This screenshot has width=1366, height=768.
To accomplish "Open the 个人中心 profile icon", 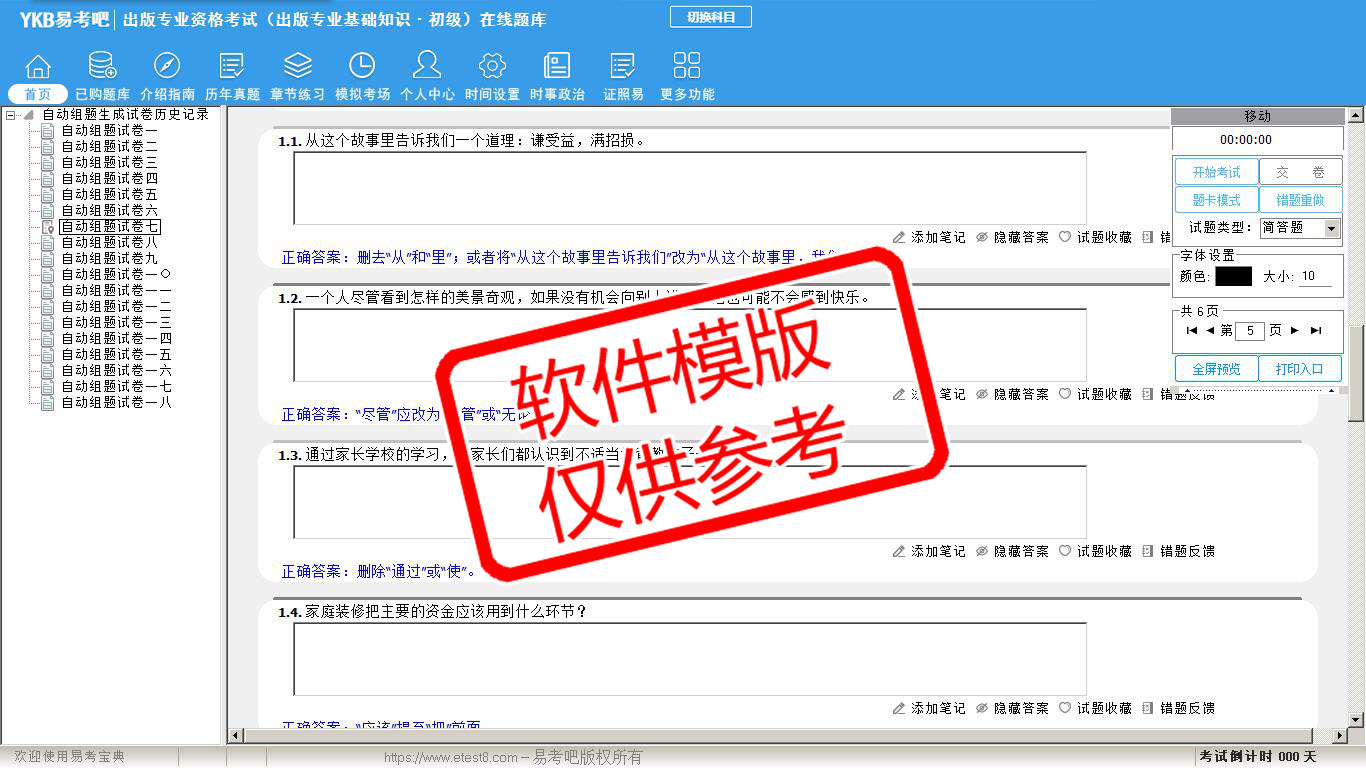I will pyautogui.click(x=427, y=67).
